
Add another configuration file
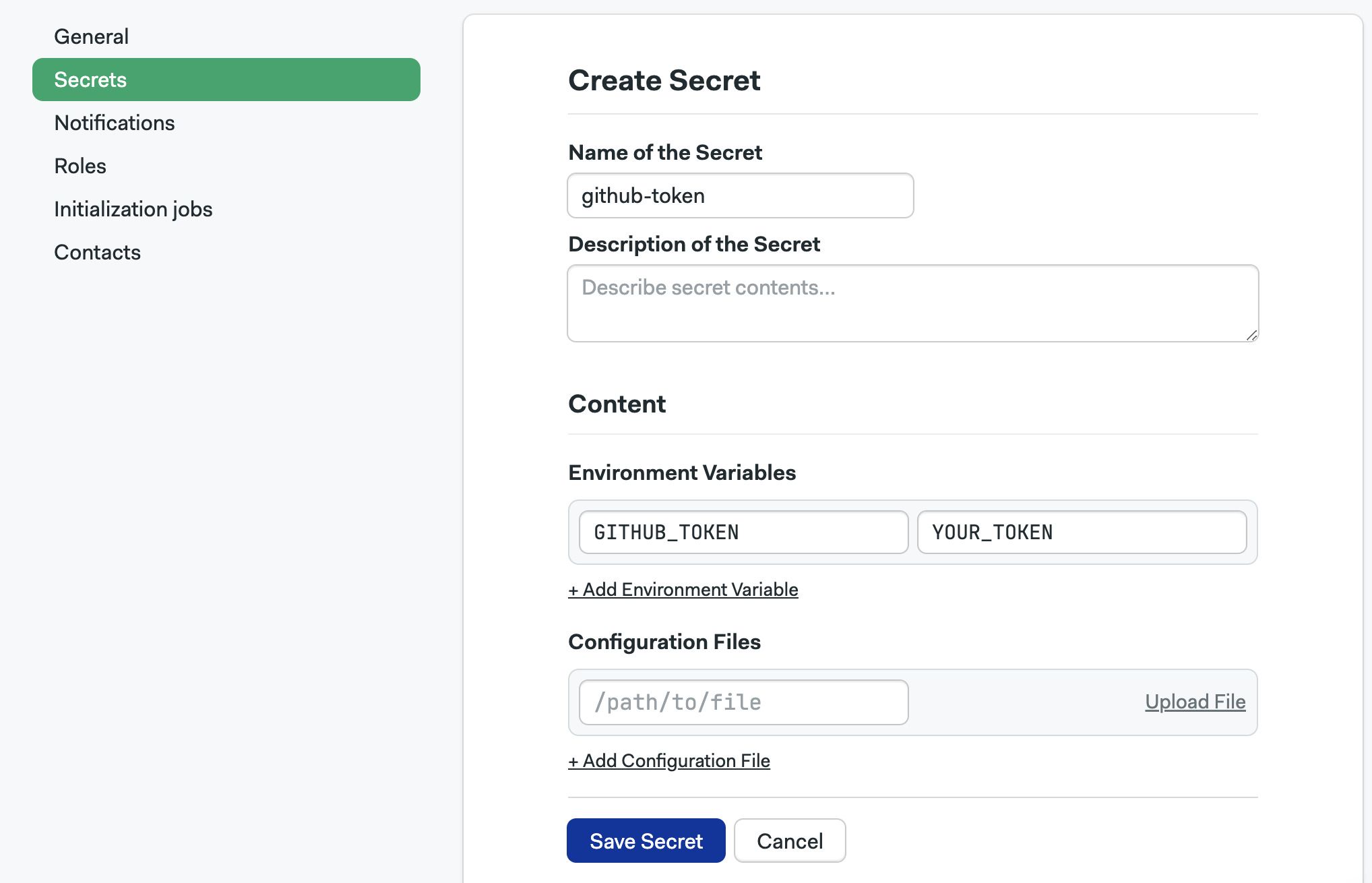[669, 761]
